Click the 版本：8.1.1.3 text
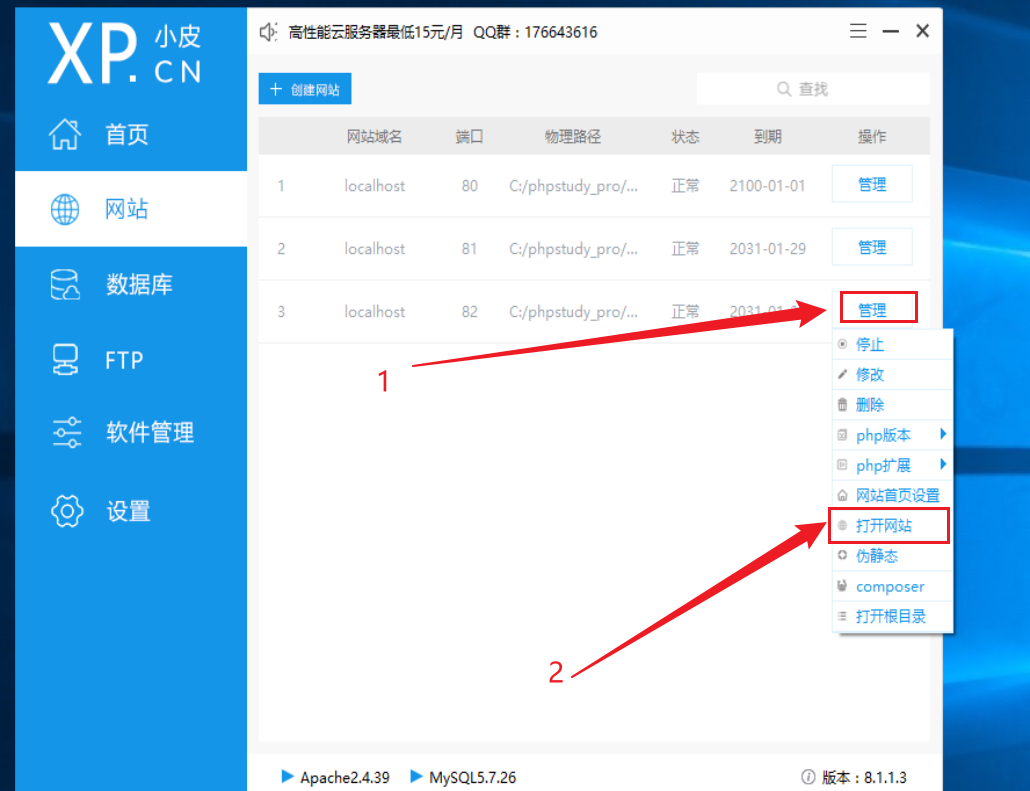Viewport: 1030px width, 791px height. 864,777
